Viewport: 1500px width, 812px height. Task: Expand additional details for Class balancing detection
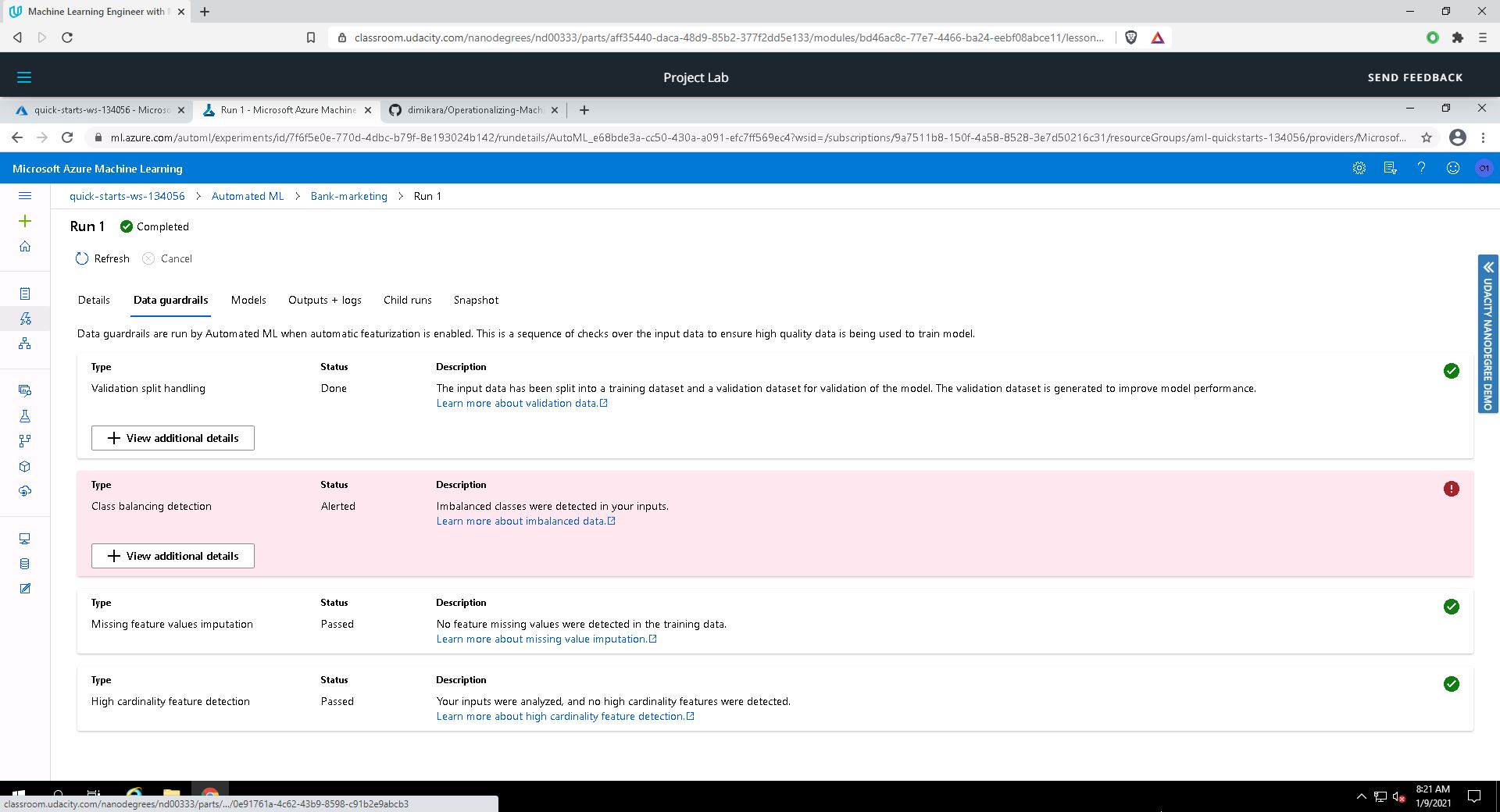pos(173,556)
